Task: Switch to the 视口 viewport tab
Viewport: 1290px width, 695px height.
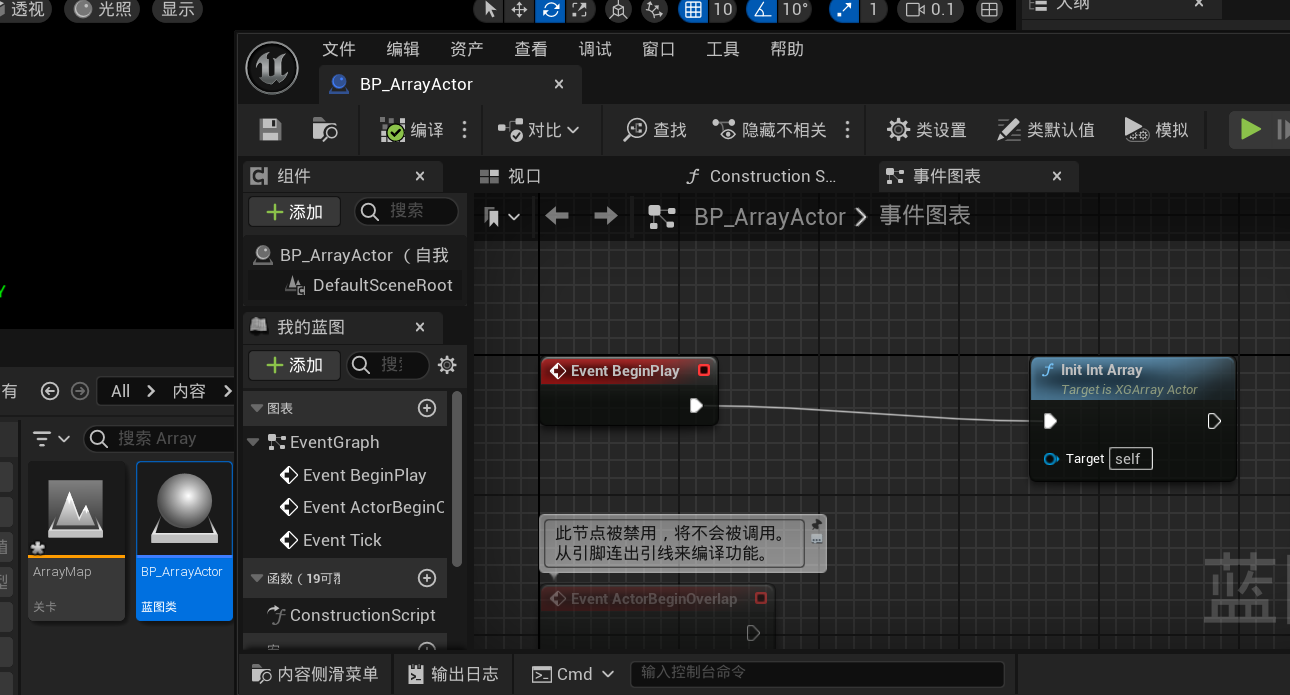Action: (x=511, y=176)
